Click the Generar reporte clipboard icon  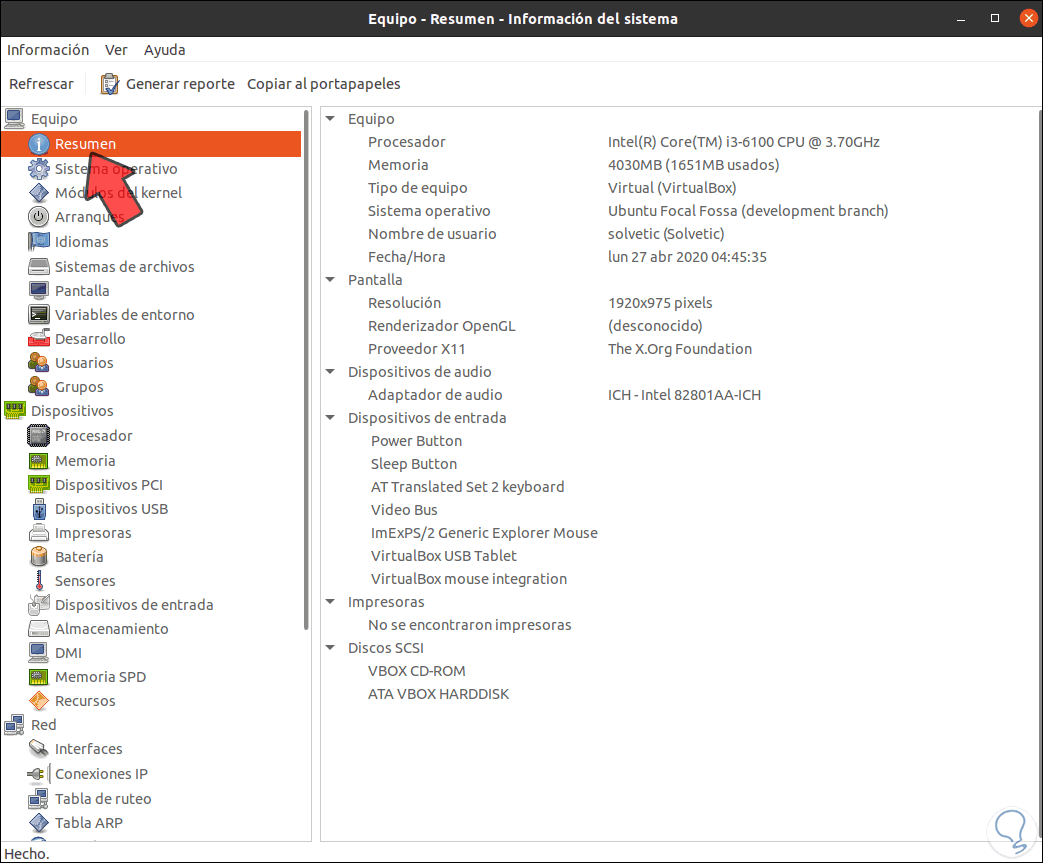[x=110, y=84]
